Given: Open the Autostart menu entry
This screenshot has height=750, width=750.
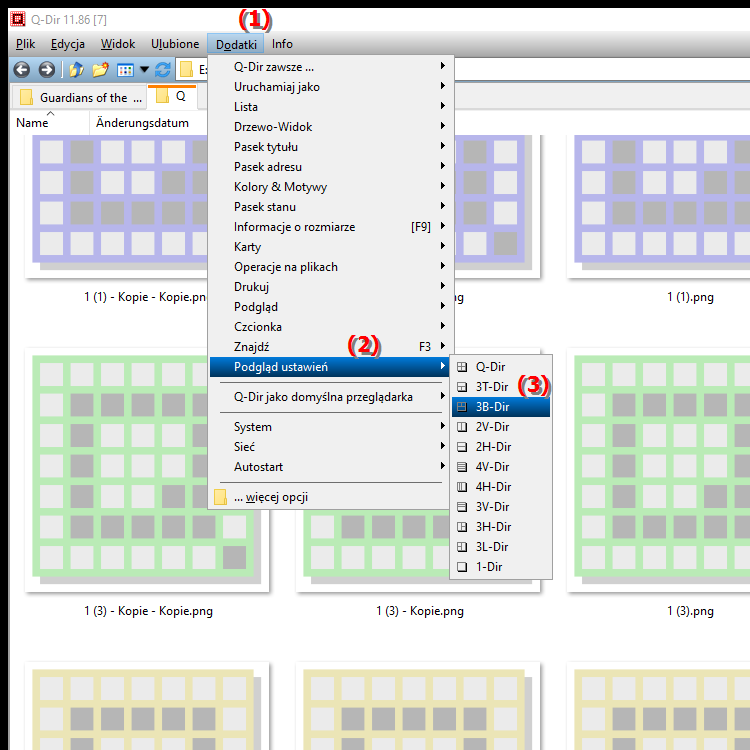Looking at the screenshot, I should [x=331, y=467].
